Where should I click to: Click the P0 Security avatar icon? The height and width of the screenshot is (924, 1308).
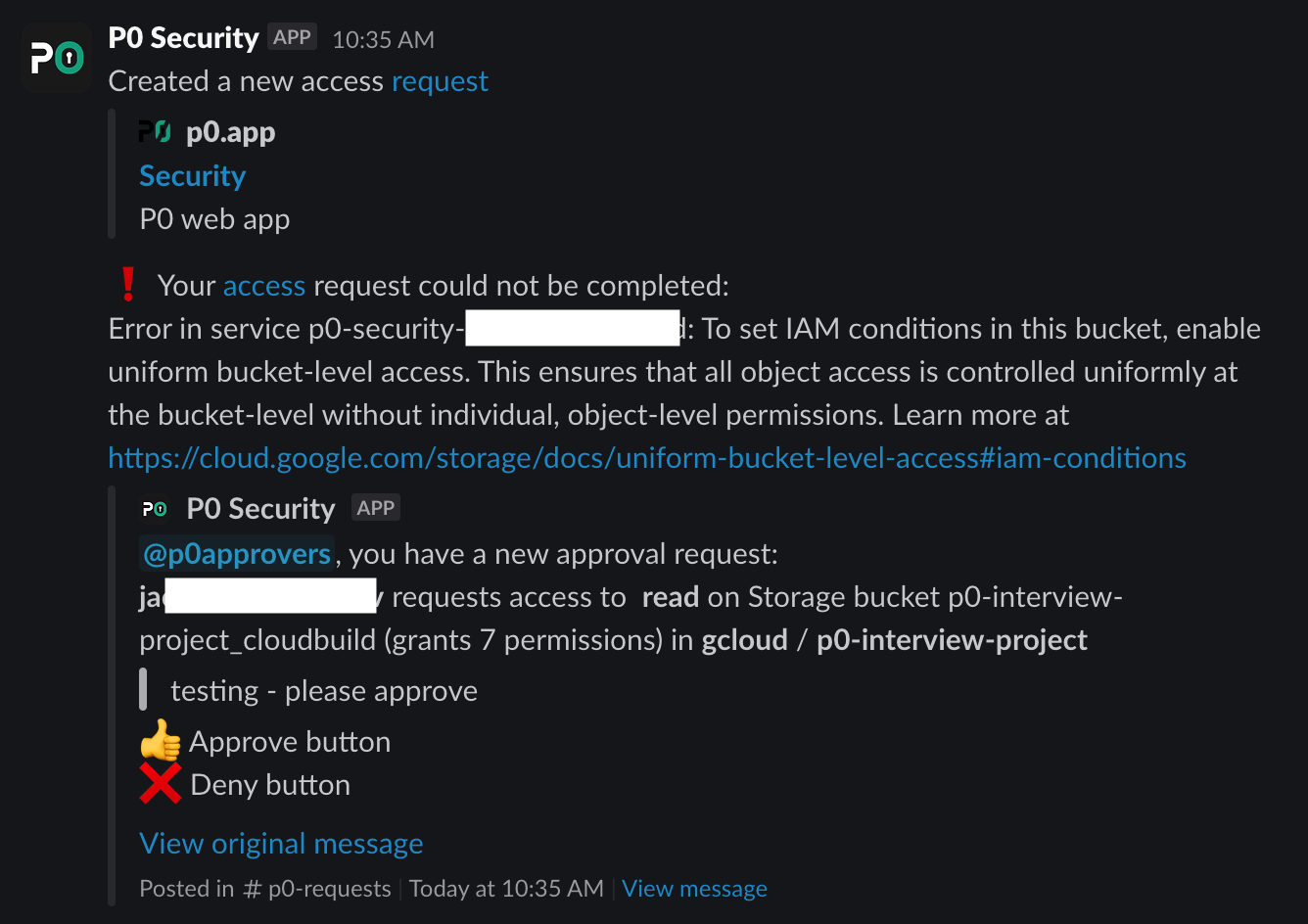(57, 59)
